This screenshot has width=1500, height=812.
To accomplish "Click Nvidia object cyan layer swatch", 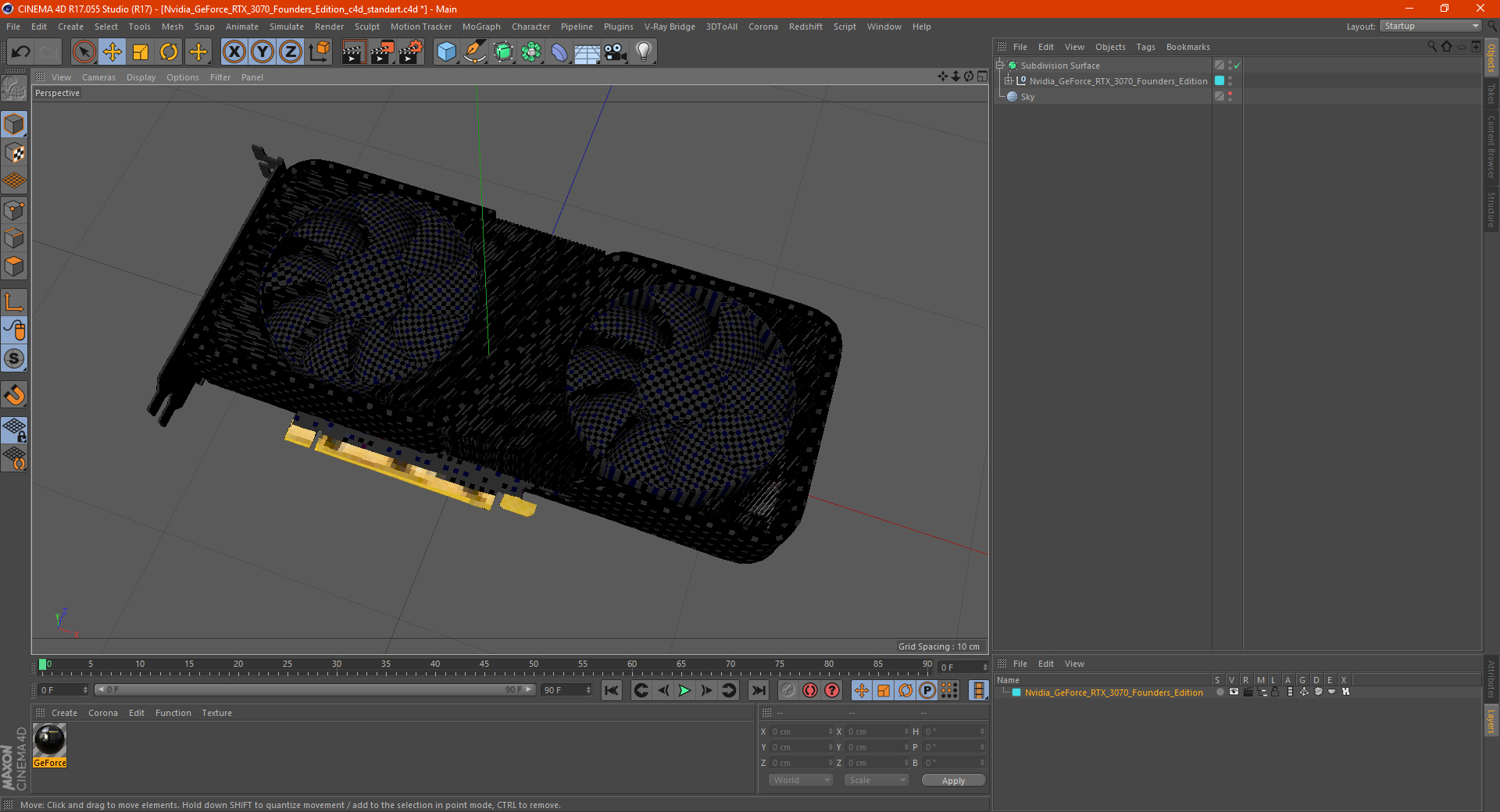I will tap(1220, 81).
